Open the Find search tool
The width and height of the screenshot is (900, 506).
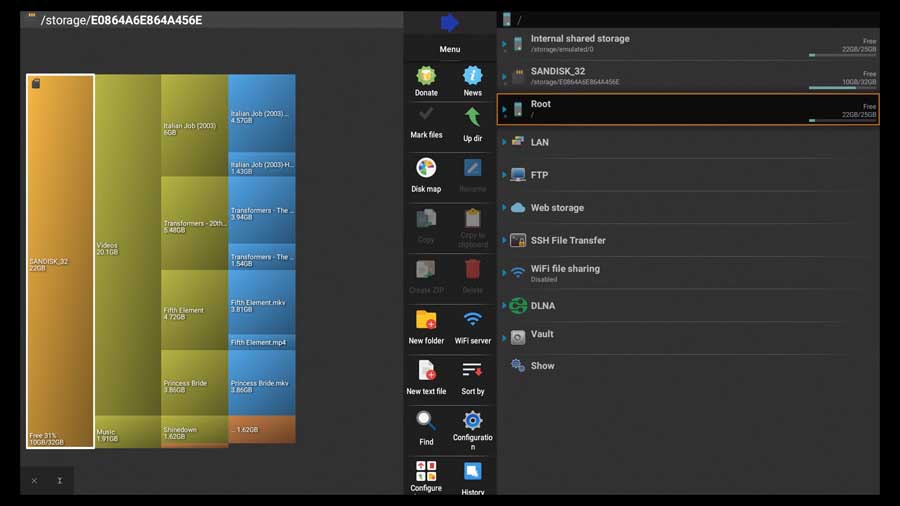point(426,427)
